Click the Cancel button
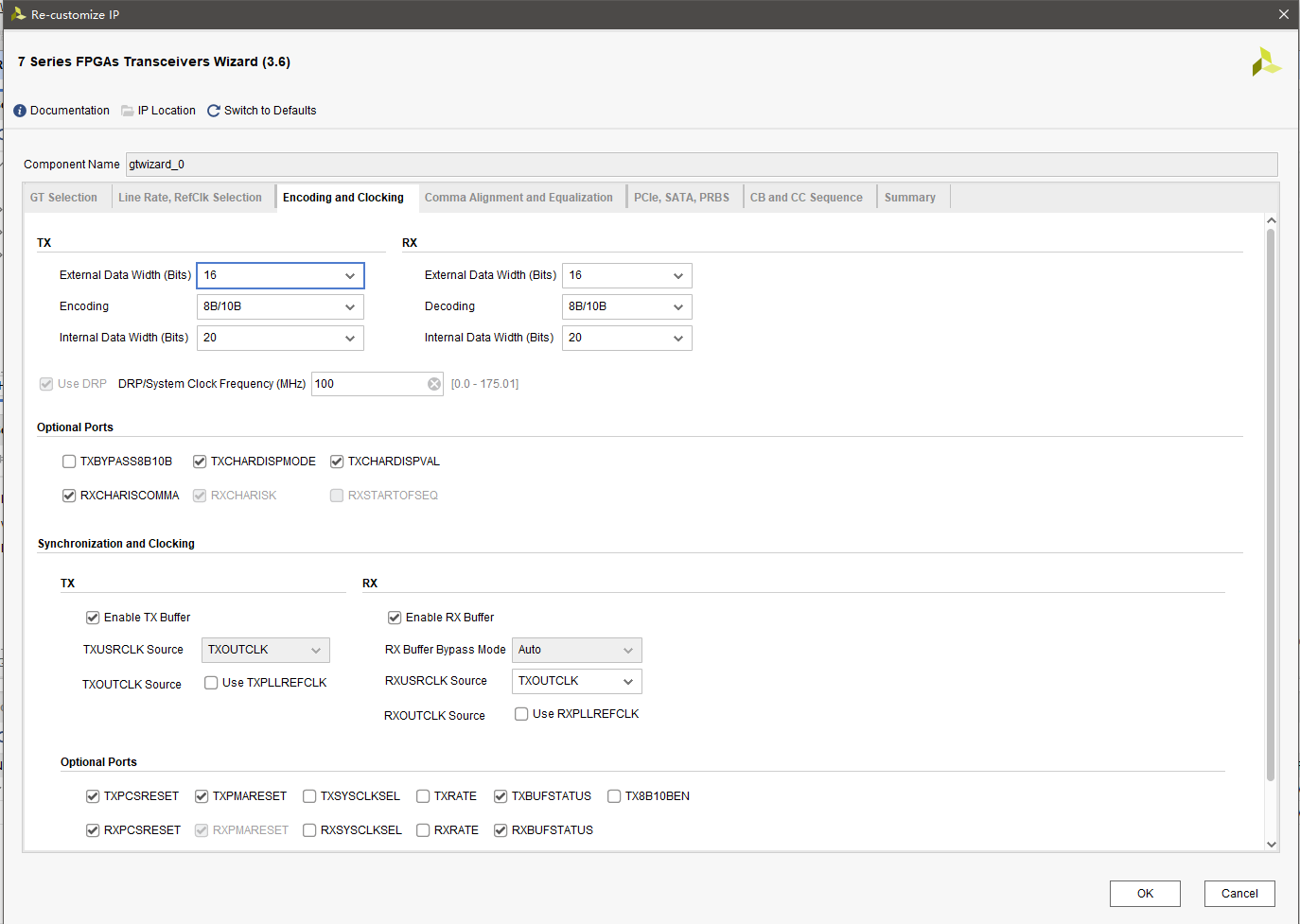Screen dimensions: 1300x924 (x=1239, y=894)
